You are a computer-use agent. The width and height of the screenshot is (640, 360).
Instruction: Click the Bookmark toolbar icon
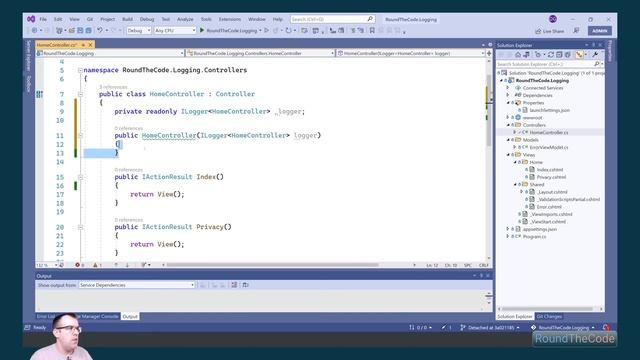tap(372, 30)
